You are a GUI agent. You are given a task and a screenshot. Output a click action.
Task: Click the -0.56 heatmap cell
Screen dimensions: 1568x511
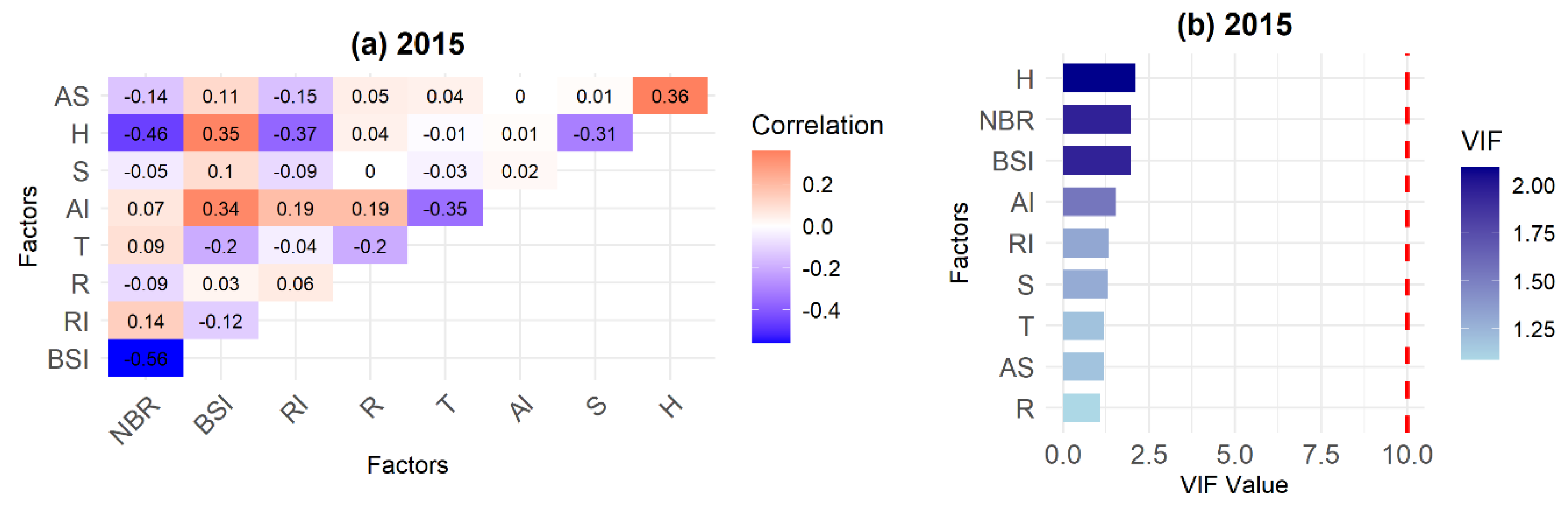pos(146,358)
